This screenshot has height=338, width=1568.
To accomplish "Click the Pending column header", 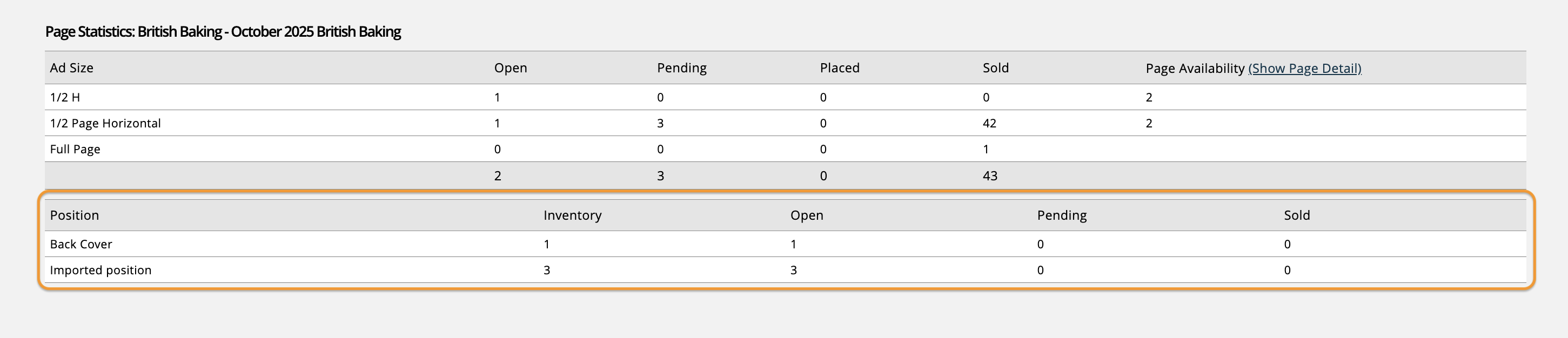I will [682, 68].
